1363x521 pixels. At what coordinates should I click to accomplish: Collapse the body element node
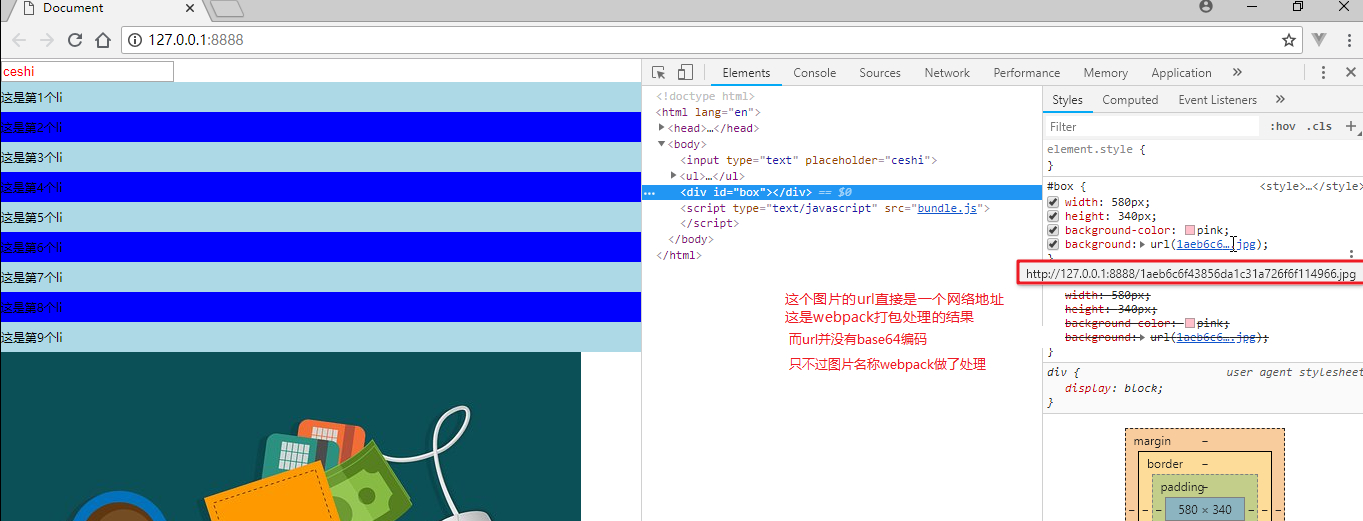point(662,144)
